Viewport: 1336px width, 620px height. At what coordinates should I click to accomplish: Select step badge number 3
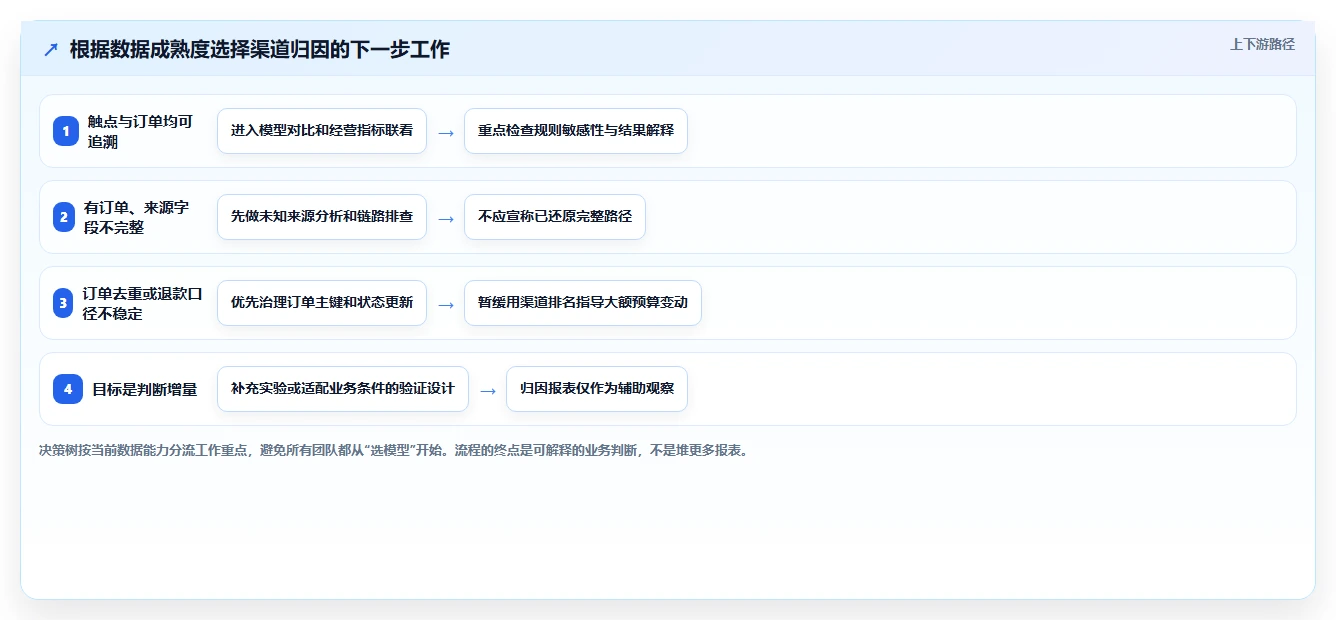(64, 303)
